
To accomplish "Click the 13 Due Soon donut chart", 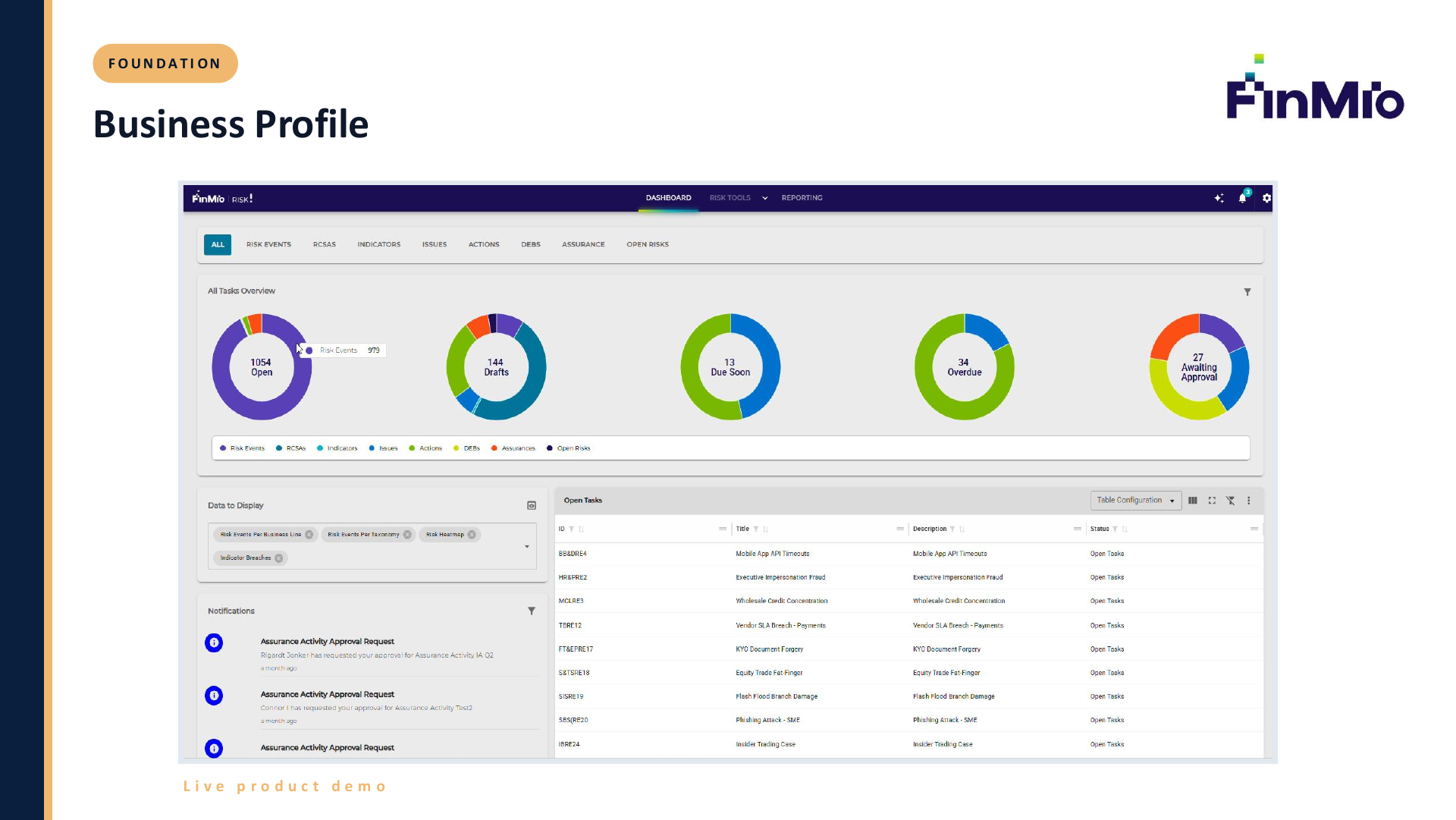I will (x=730, y=367).
